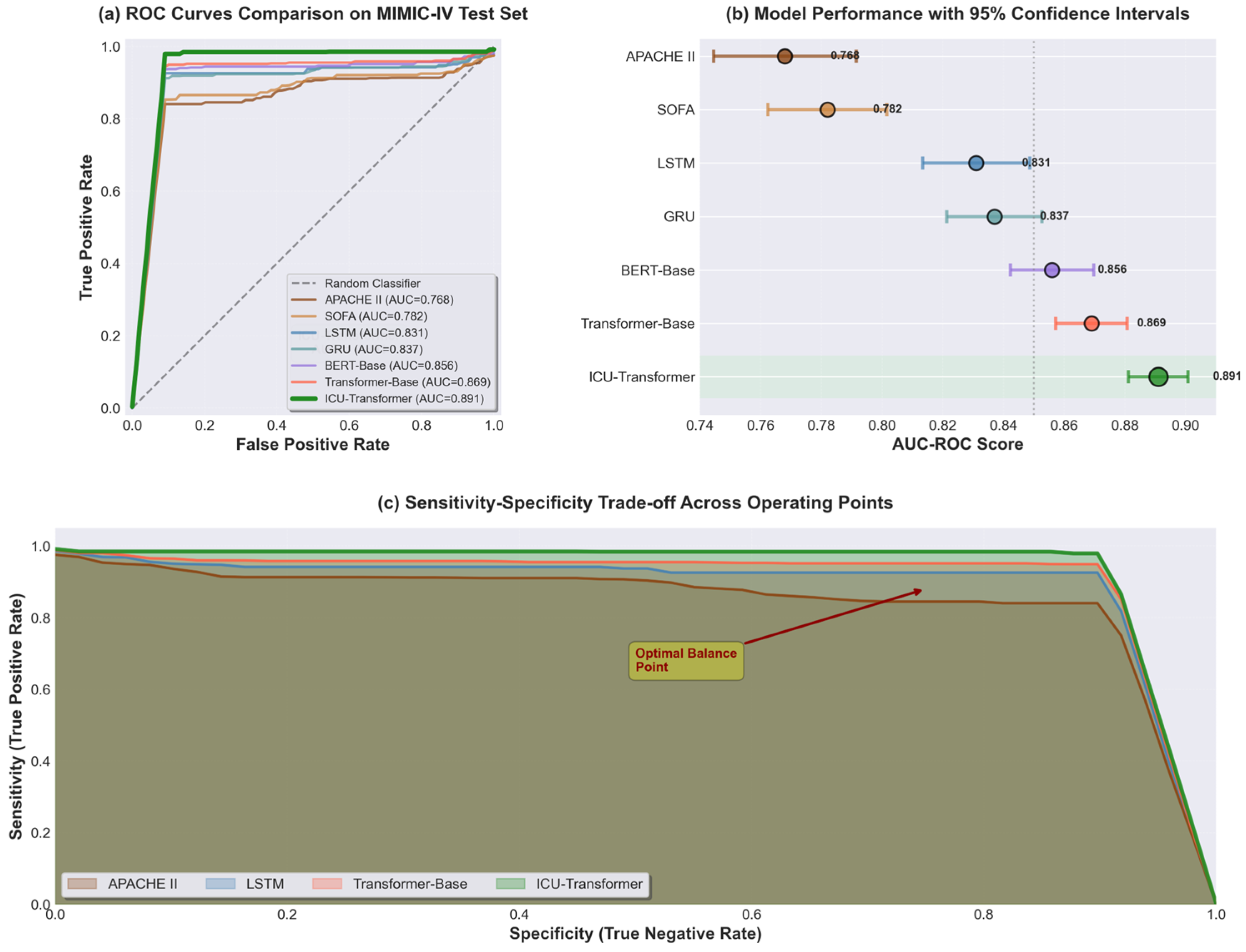Click the False Positive Rate axis label

[313, 444]
